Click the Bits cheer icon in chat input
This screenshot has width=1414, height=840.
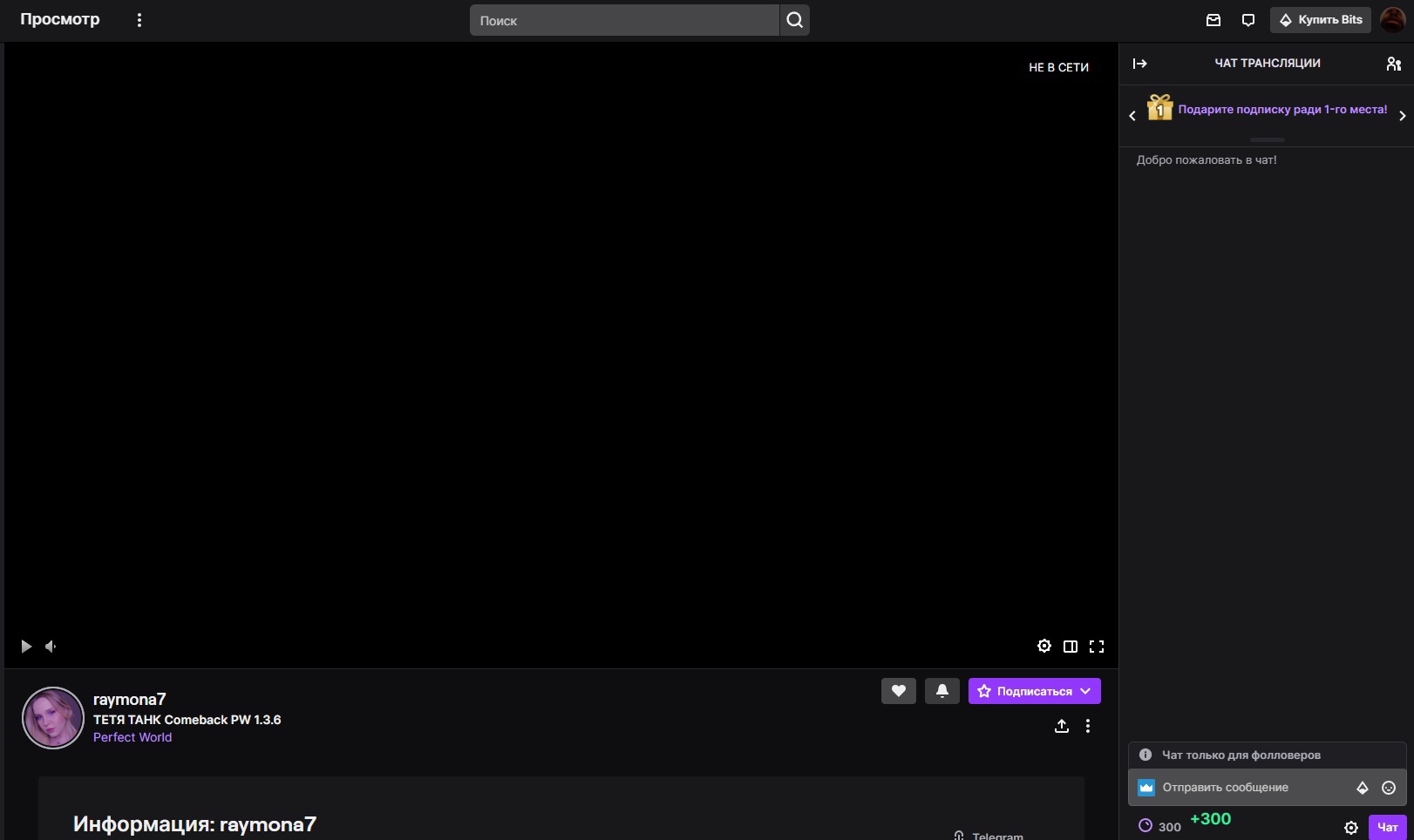click(1362, 788)
